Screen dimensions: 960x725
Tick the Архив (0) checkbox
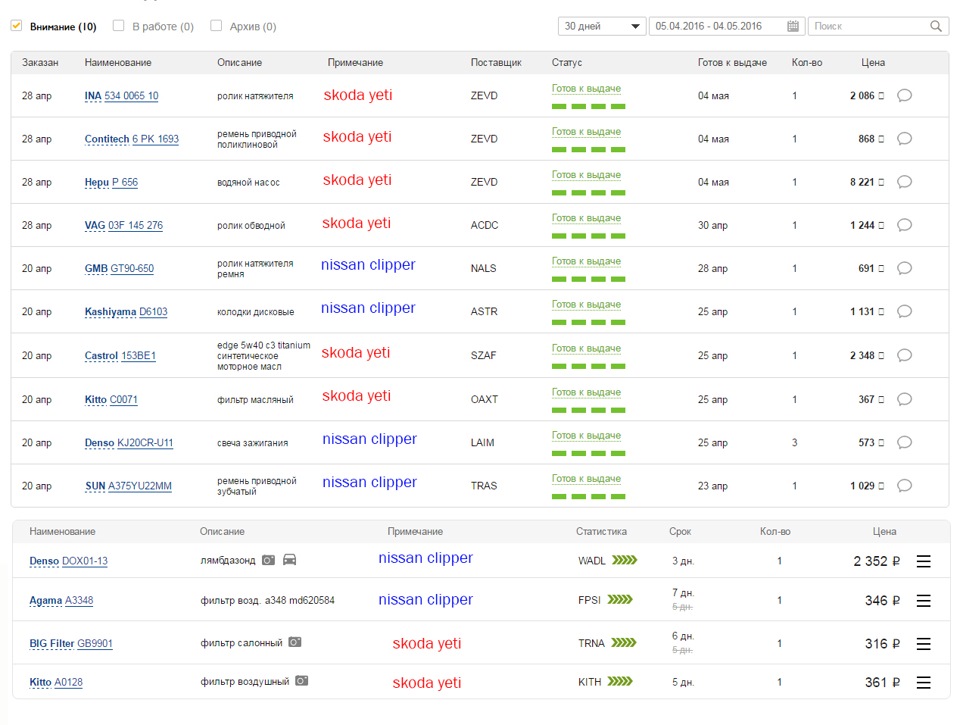(x=216, y=26)
